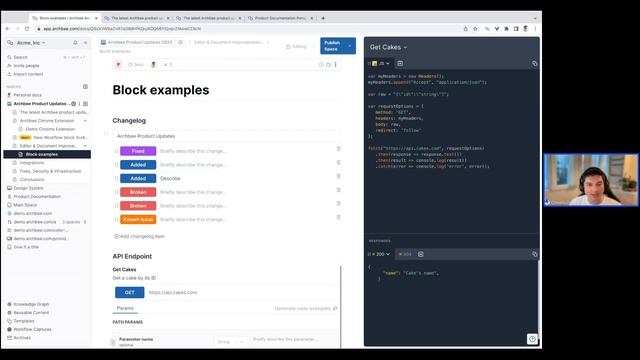
Task: Open notifications bell in sidebar header
Action: click(x=75, y=42)
